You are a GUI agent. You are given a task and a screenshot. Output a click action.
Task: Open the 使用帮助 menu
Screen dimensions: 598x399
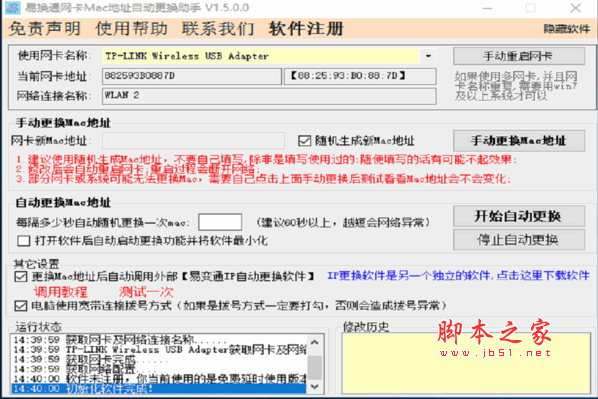coord(132,29)
